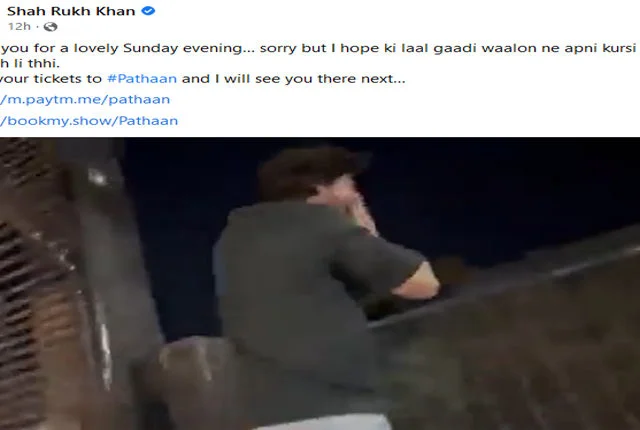Open Shah Rukh Khan's profile name
The height and width of the screenshot is (430, 640).
pos(71,11)
